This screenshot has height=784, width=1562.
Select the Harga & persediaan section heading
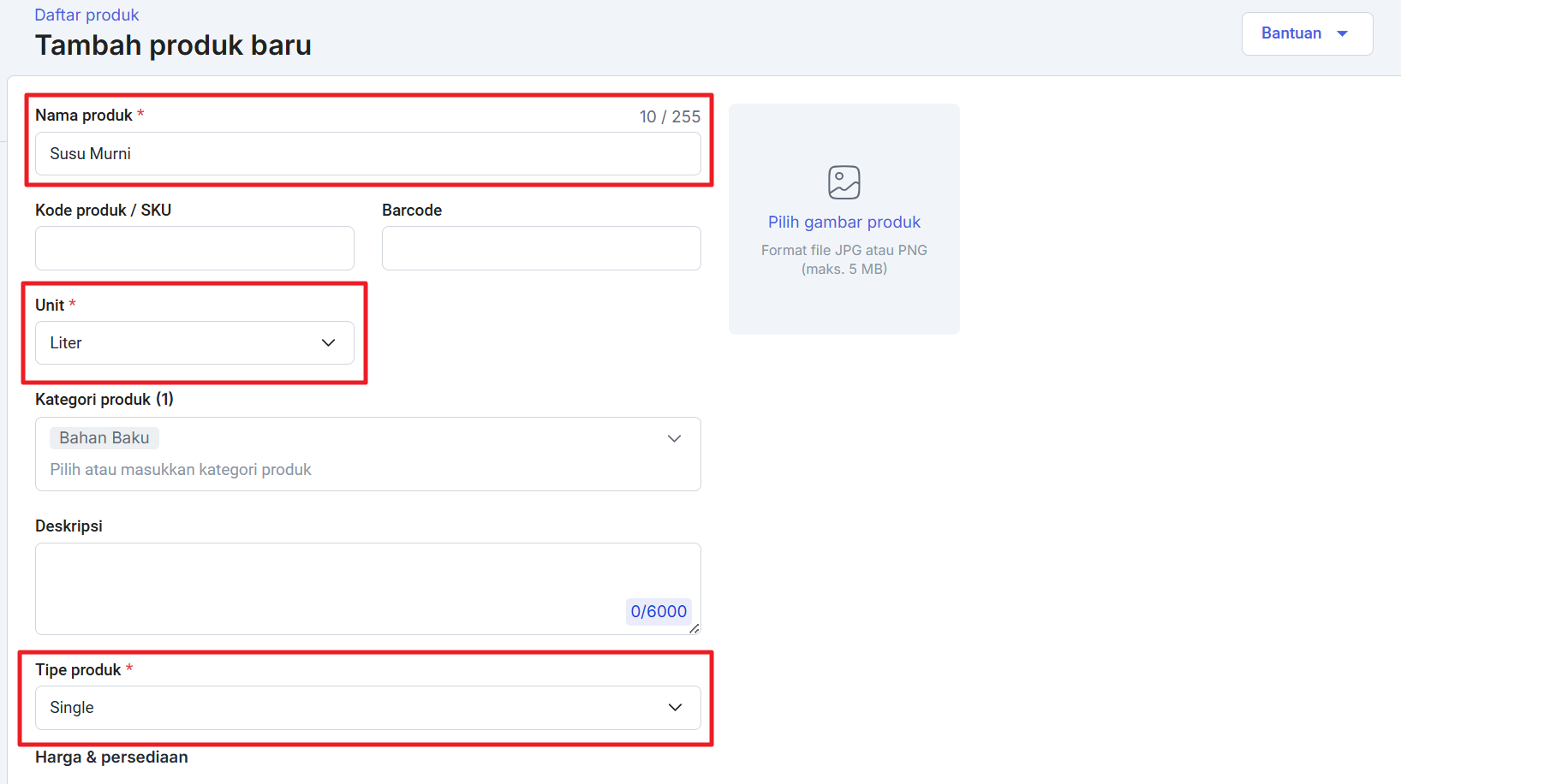pyautogui.click(x=111, y=757)
